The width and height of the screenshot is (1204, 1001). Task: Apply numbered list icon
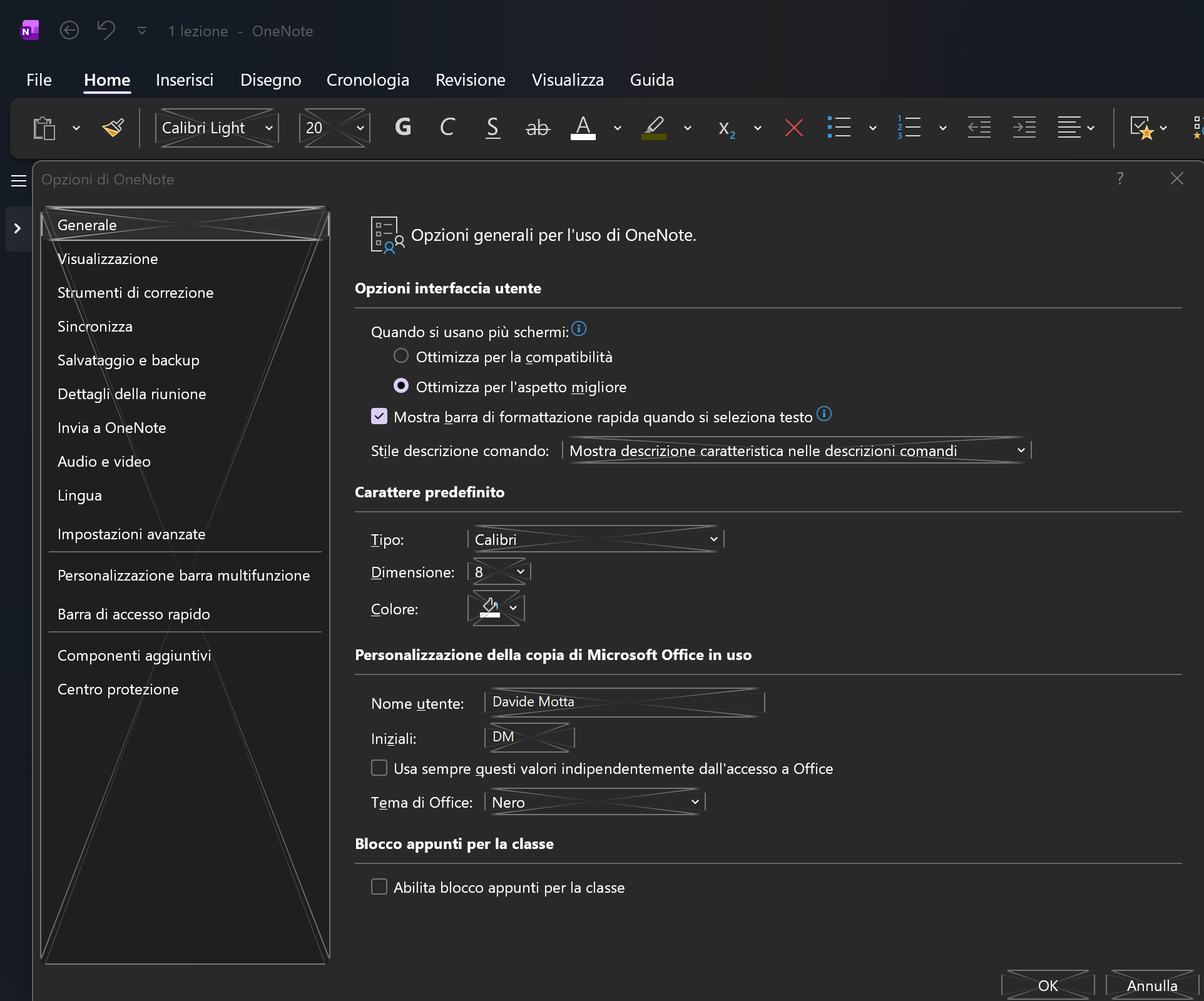[x=909, y=128]
